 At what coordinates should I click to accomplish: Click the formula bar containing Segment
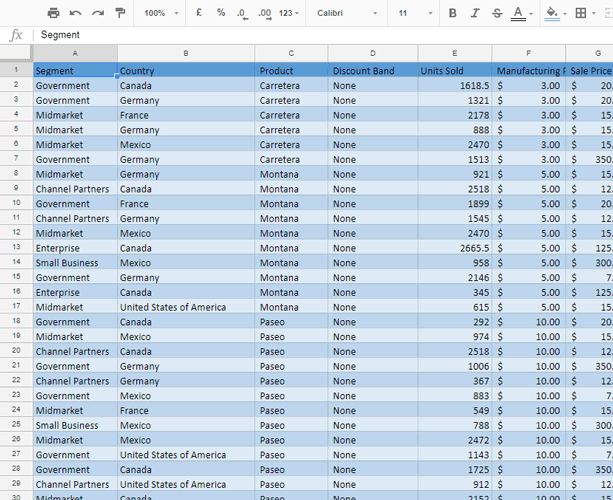point(320,35)
